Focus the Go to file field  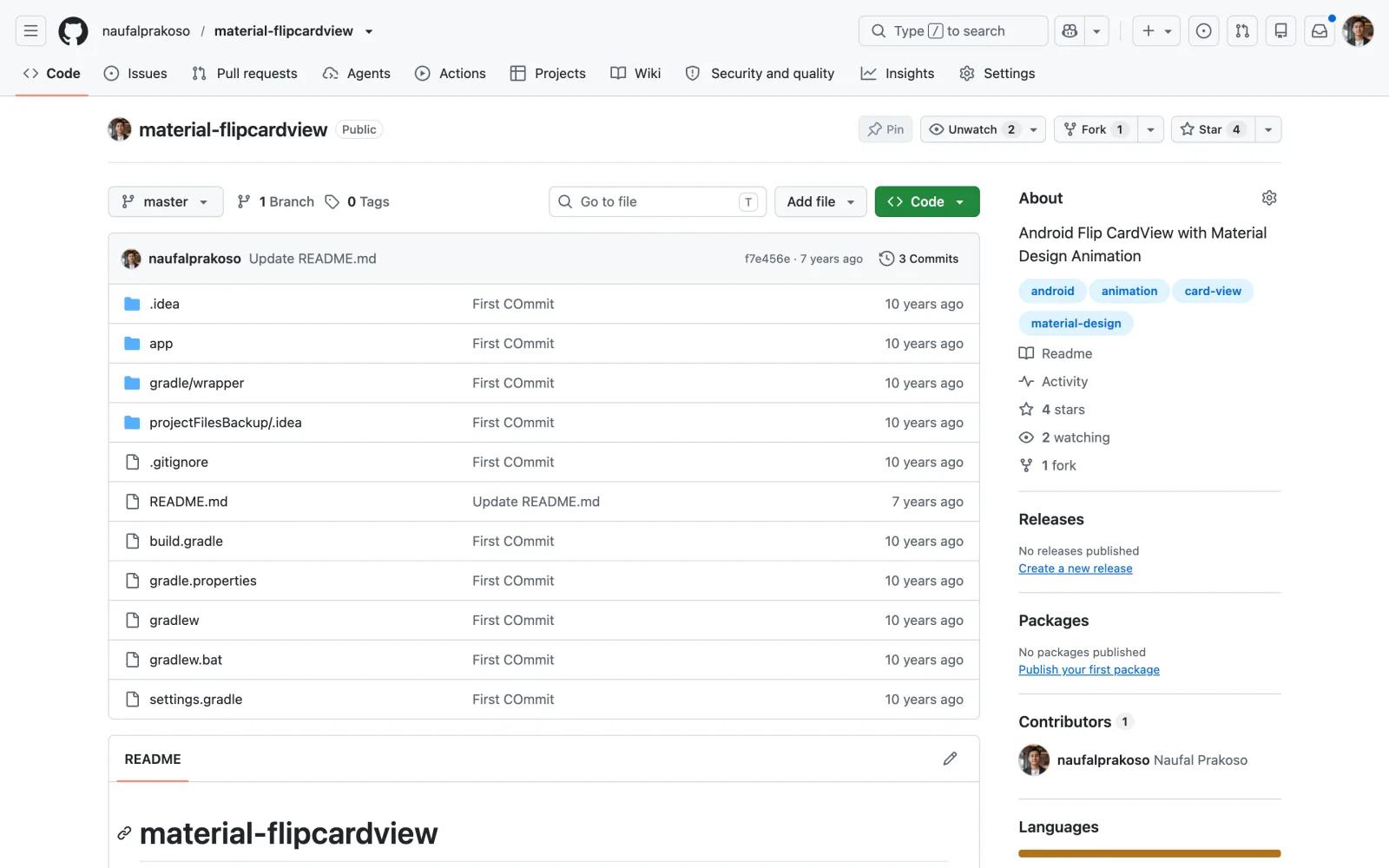click(657, 201)
